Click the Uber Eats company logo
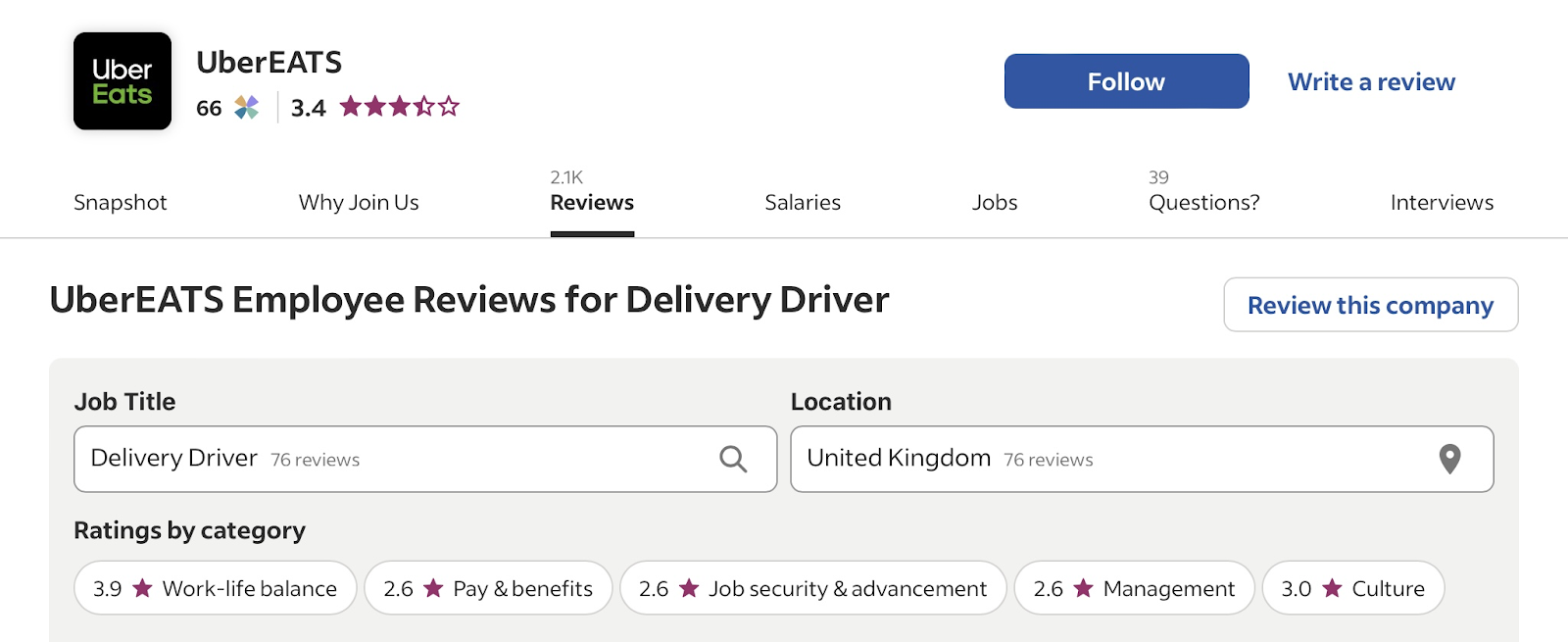The height and width of the screenshot is (642, 1568). pos(122,81)
